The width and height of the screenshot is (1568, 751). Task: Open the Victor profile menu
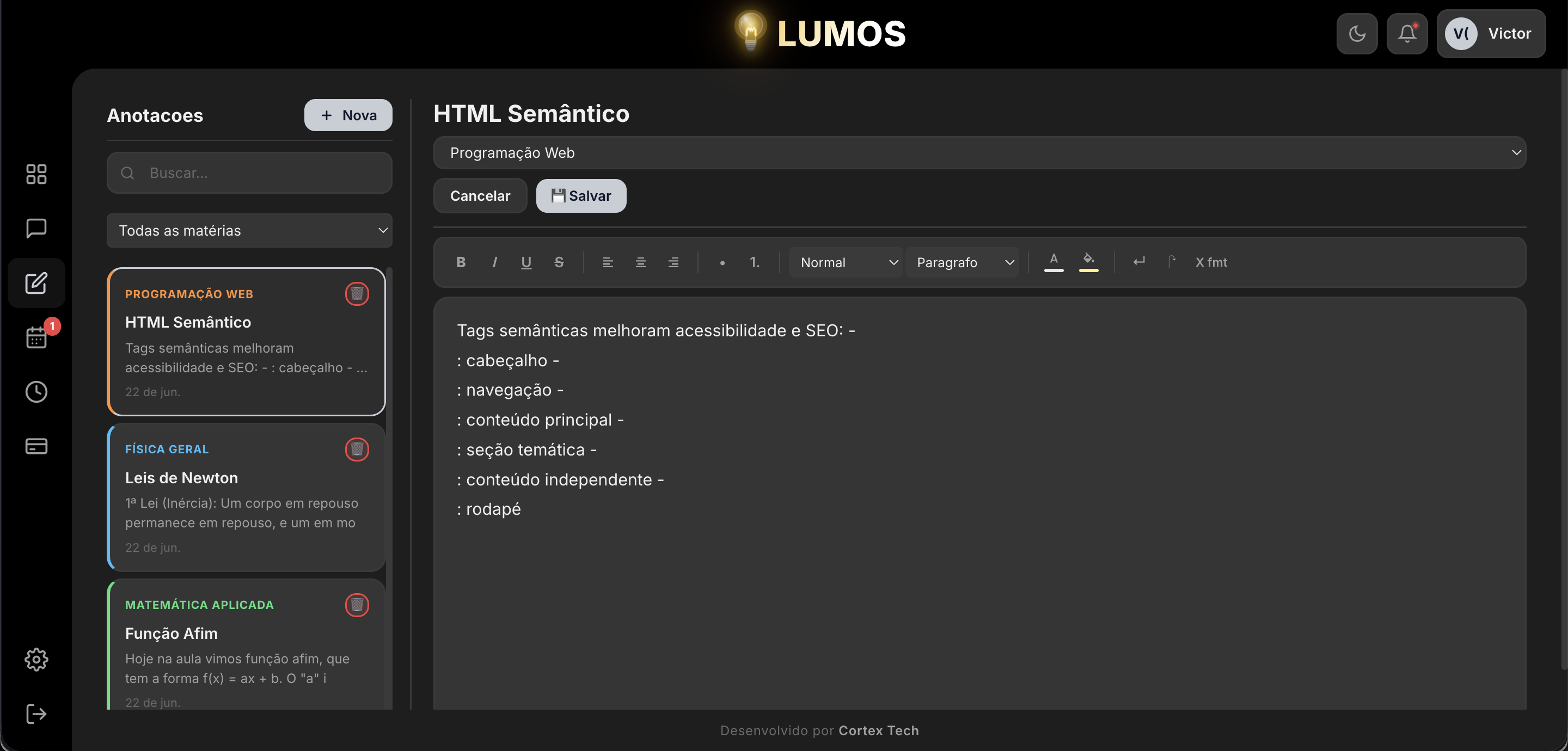(1491, 34)
